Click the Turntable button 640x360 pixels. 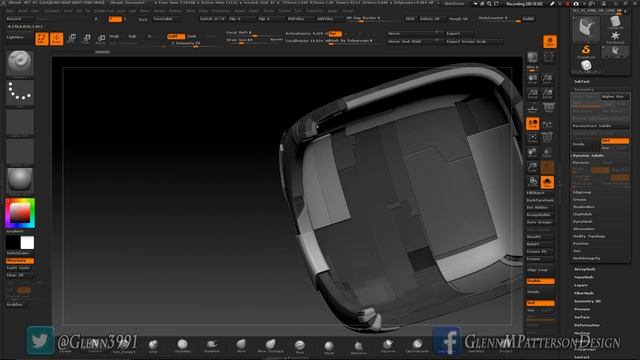click(x=165, y=19)
